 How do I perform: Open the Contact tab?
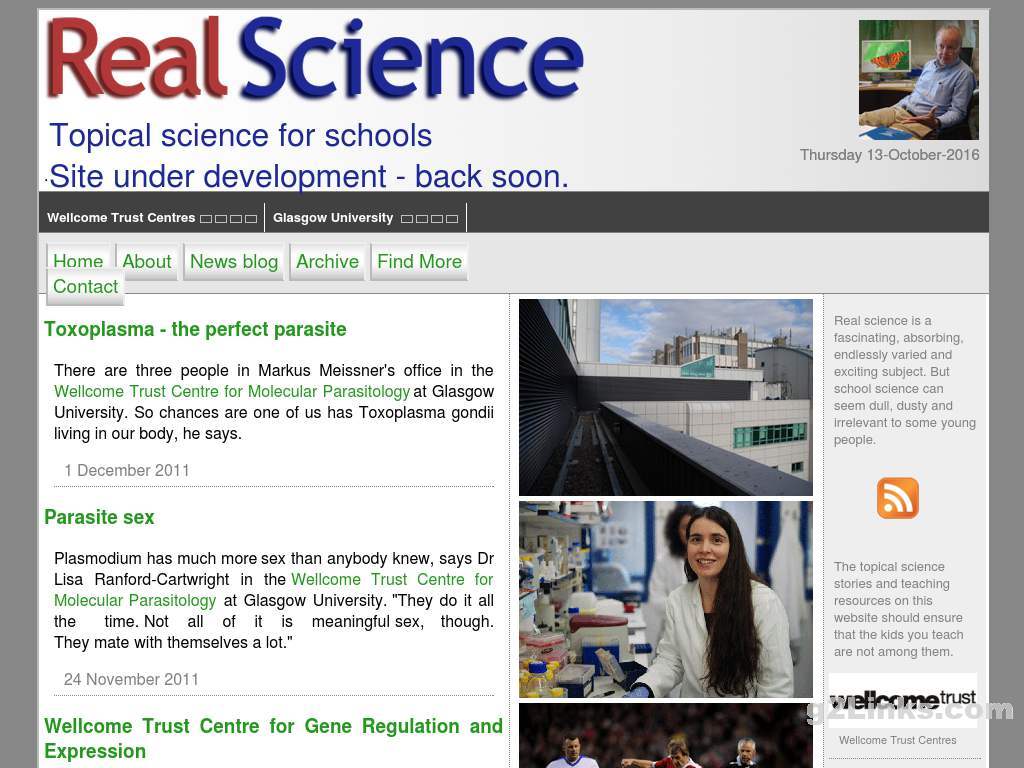click(85, 287)
